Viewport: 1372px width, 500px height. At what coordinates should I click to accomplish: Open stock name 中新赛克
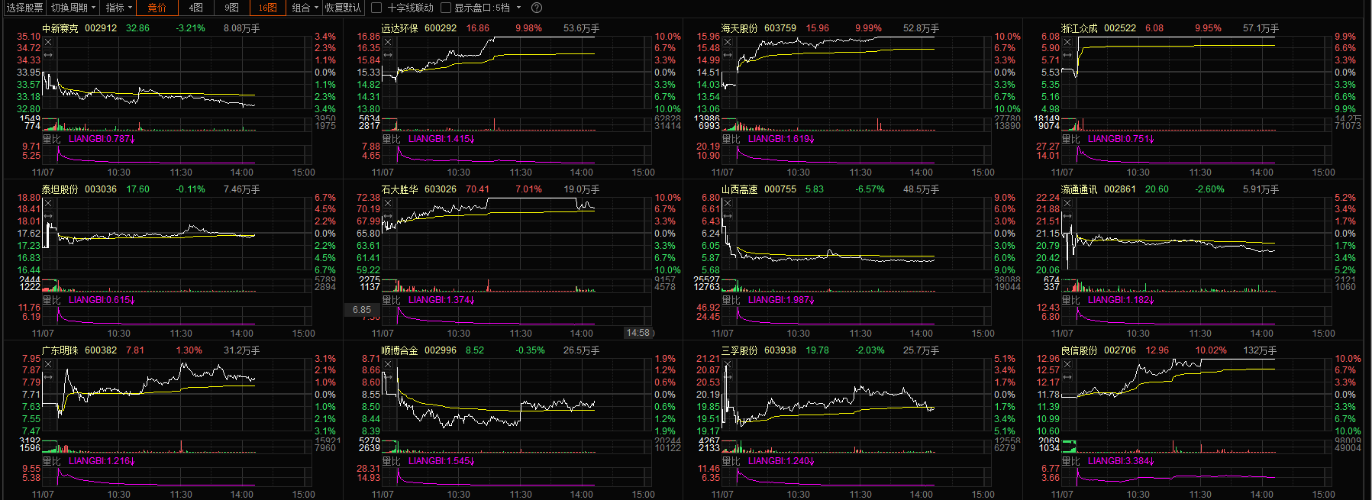click(59, 28)
